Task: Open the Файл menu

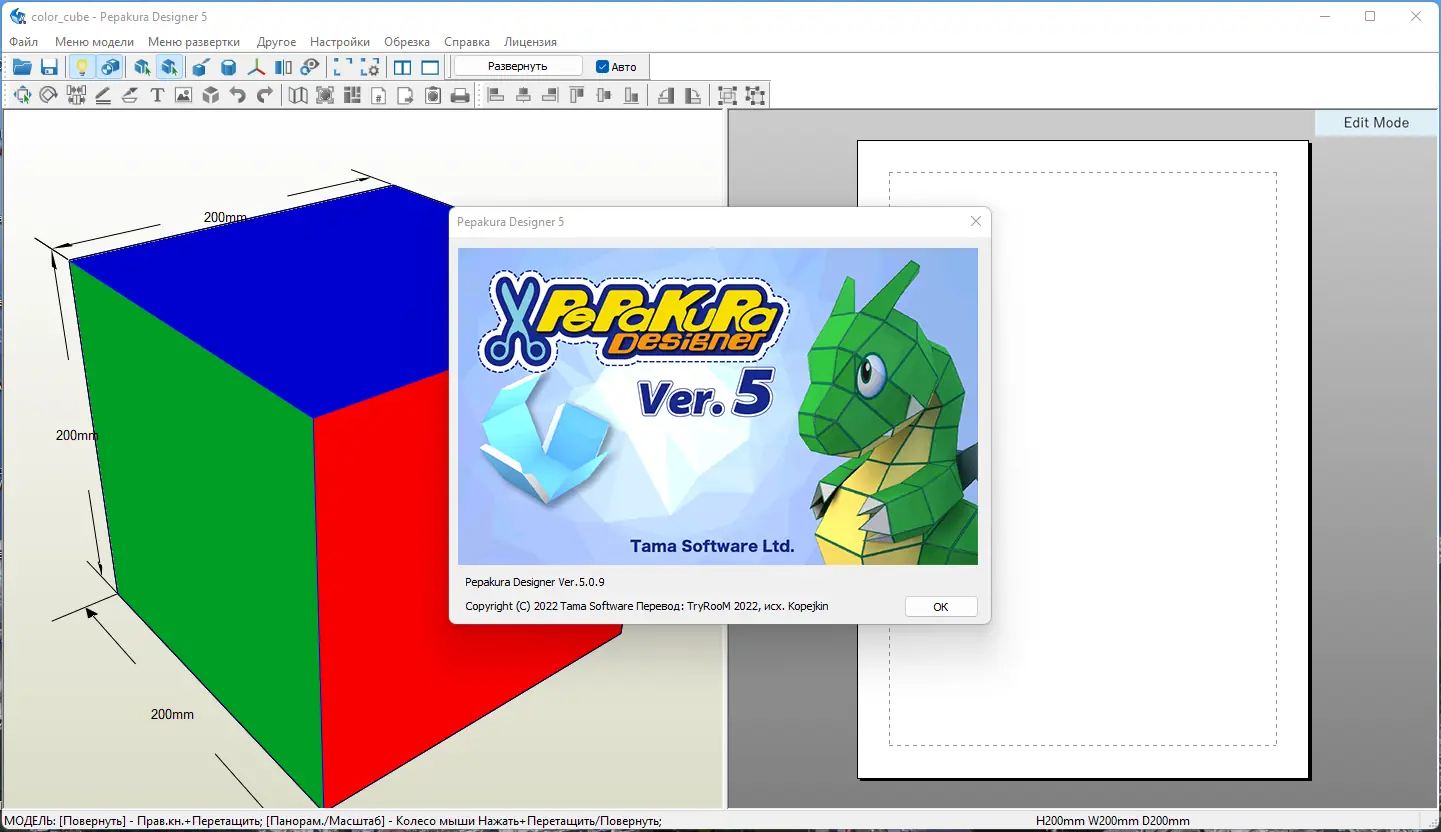Action: (x=22, y=42)
